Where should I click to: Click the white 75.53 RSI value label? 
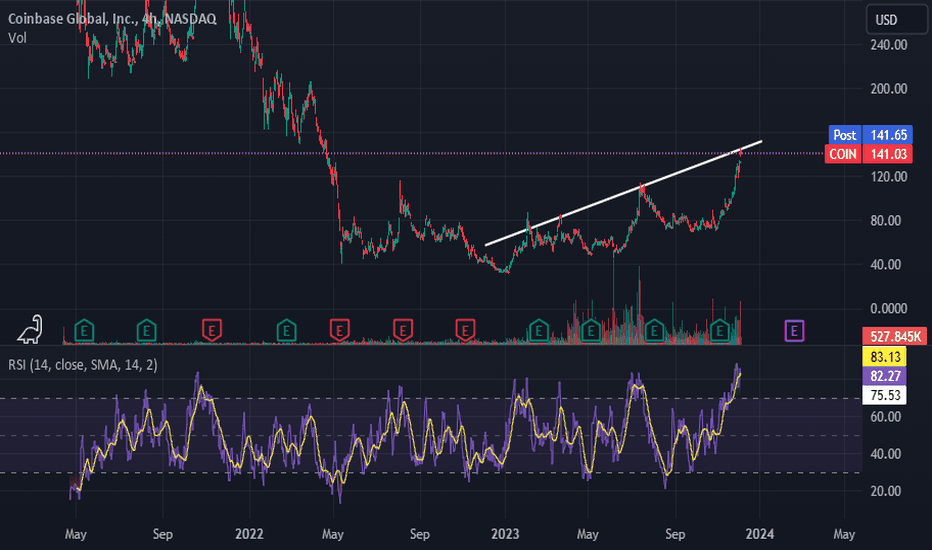[x=884, y=395]
